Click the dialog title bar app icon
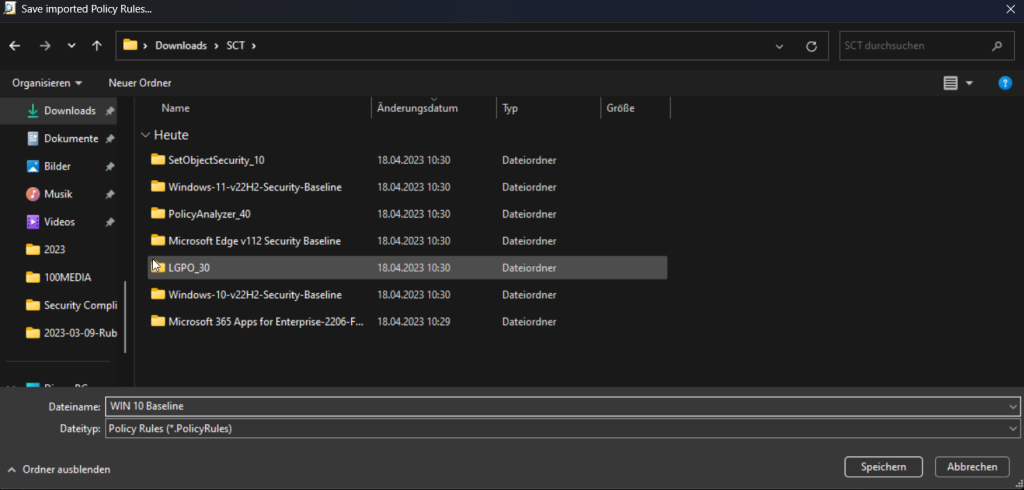The image size is (1024, 490). (x=10, y=9)
